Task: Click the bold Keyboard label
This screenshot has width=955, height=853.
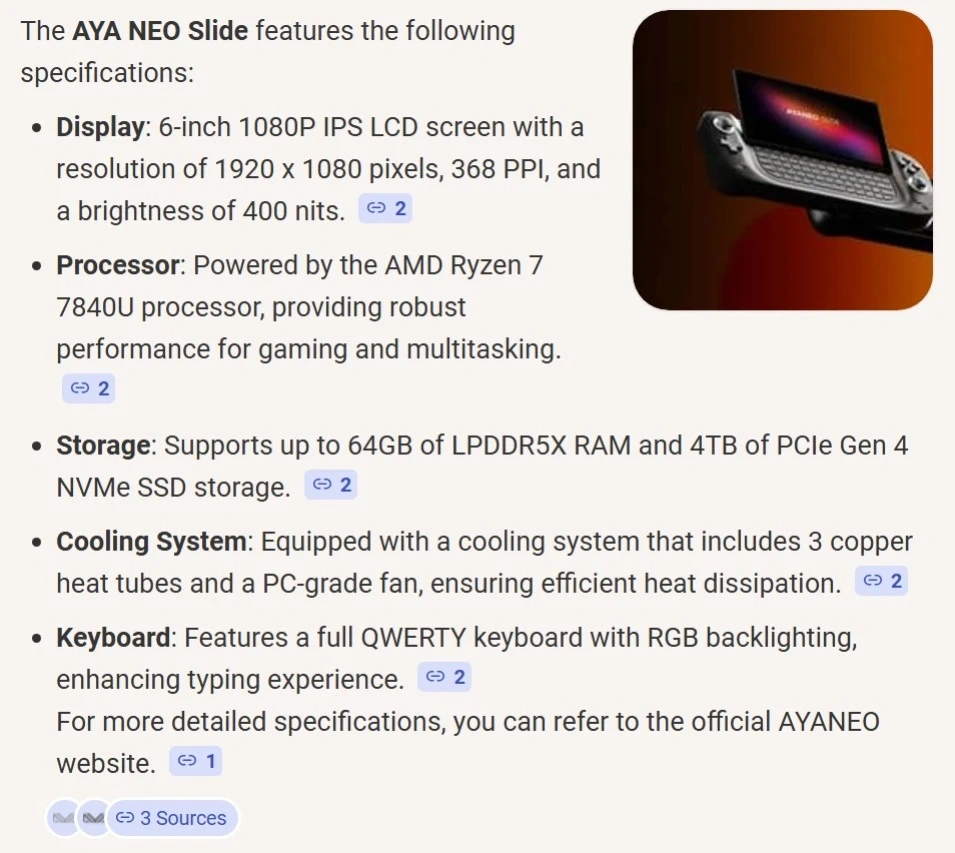Action: [113, 637]
